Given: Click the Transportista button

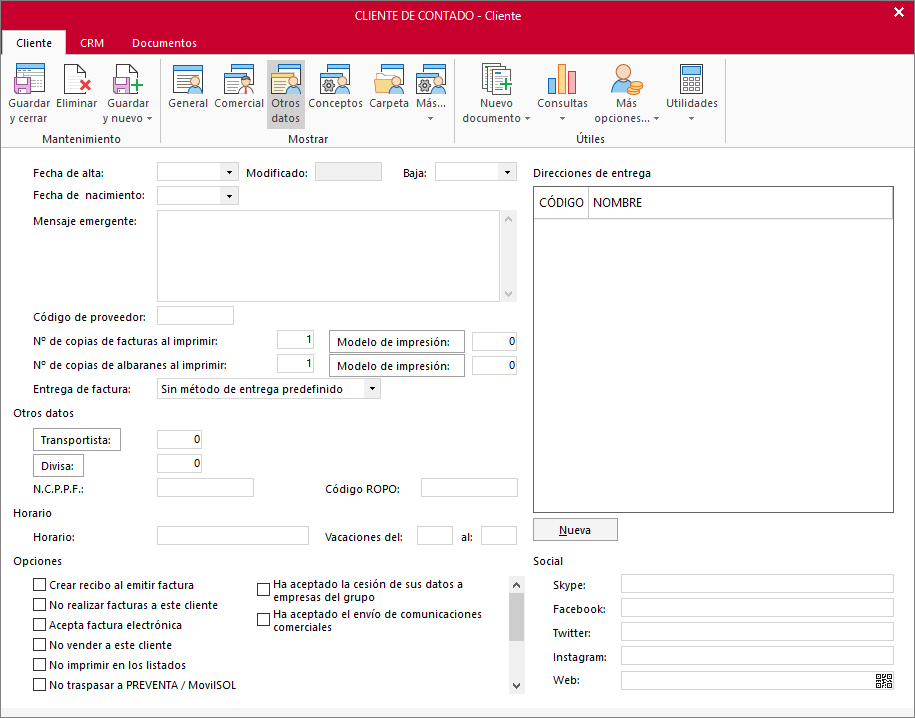Looking at the screenshot, I should tap(77, 440).
